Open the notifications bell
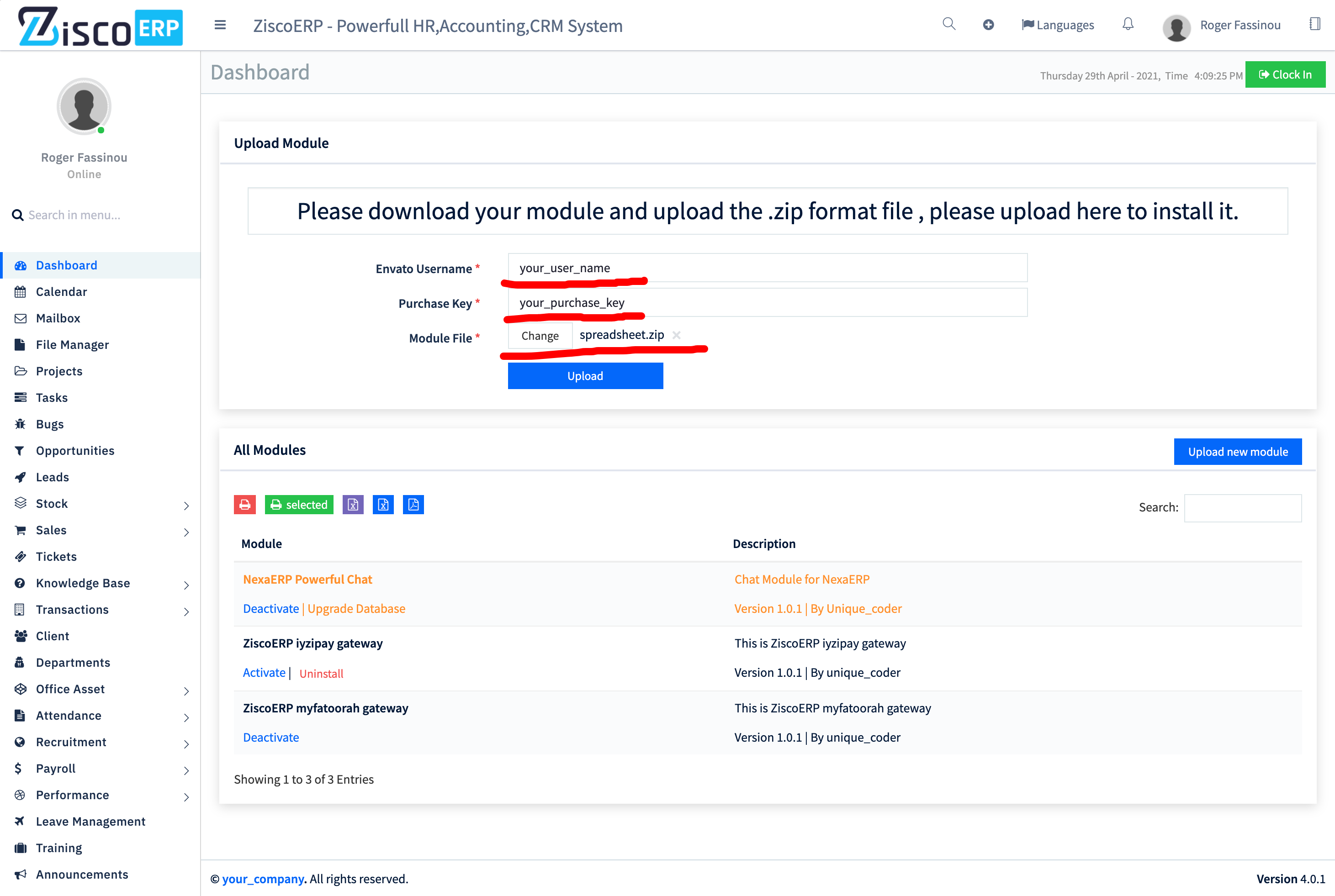1335x896 pixels. [1128, 24]
